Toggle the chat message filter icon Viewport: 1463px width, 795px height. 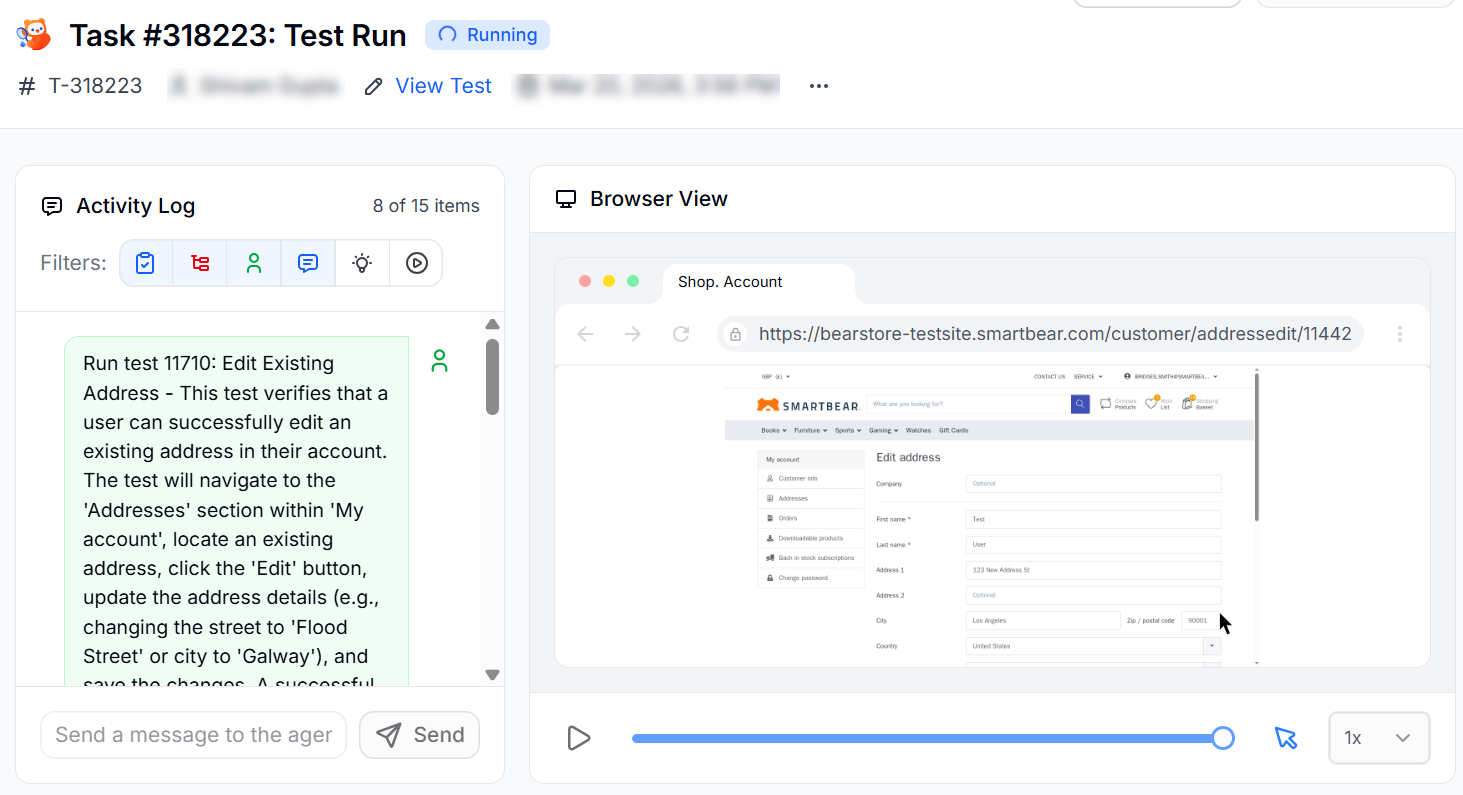308,263
